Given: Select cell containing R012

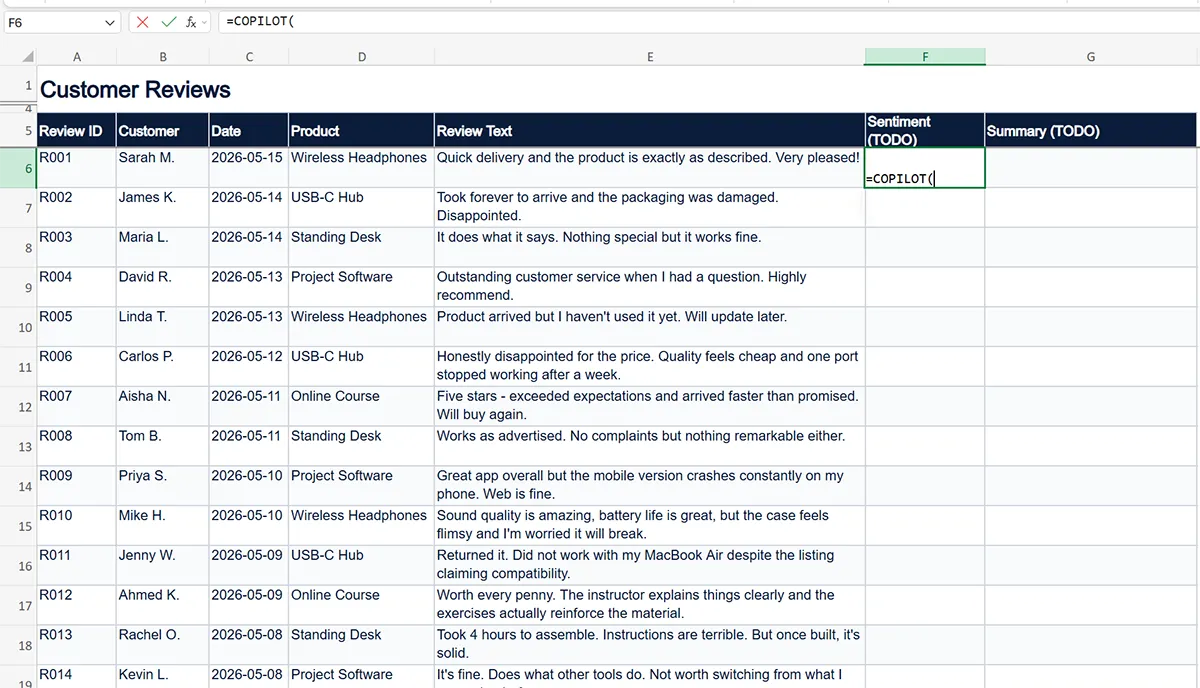Looking at the screenshot, I should (x=77, y=606).
